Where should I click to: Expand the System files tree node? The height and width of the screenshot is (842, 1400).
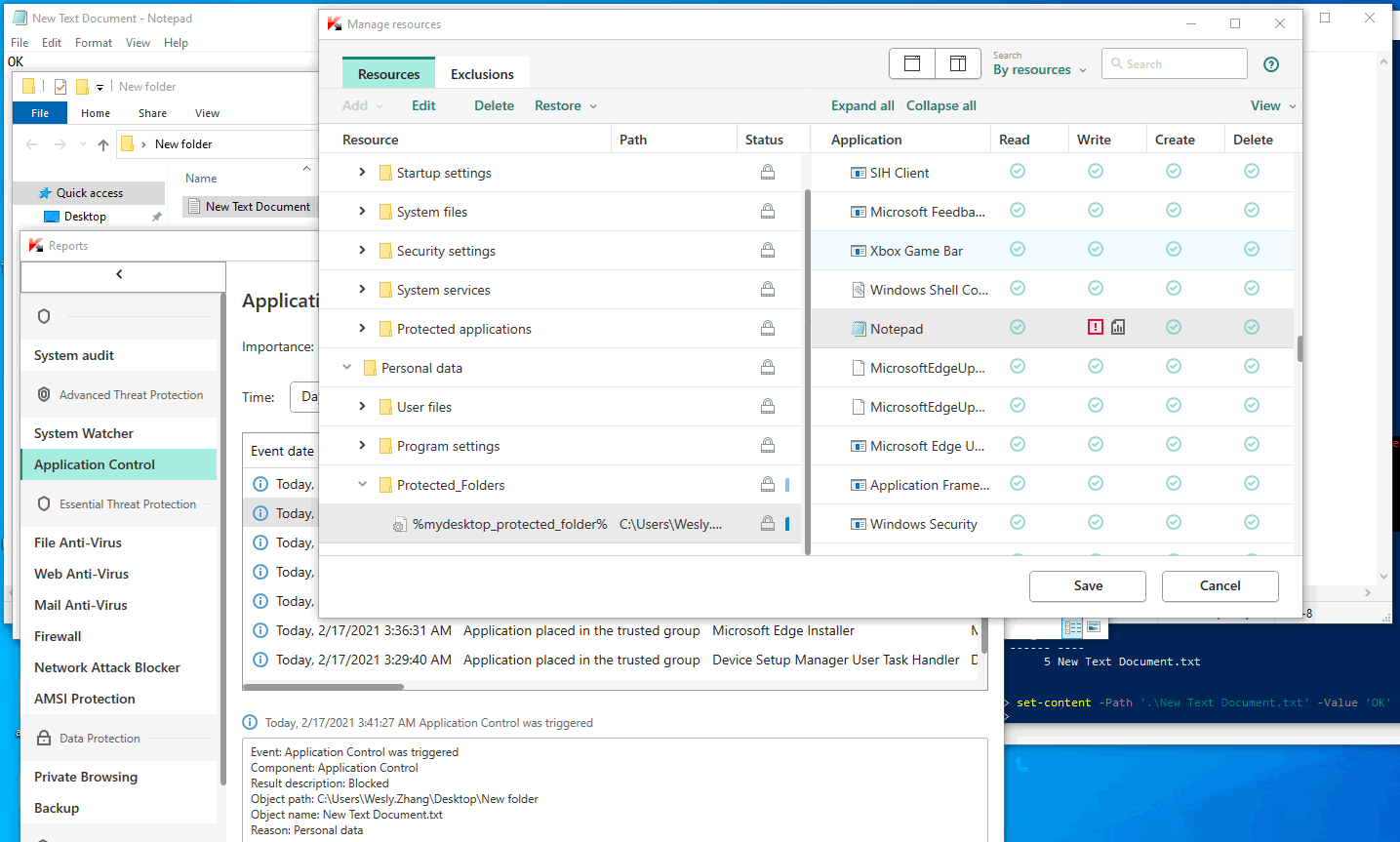click(x=362, y=211)
